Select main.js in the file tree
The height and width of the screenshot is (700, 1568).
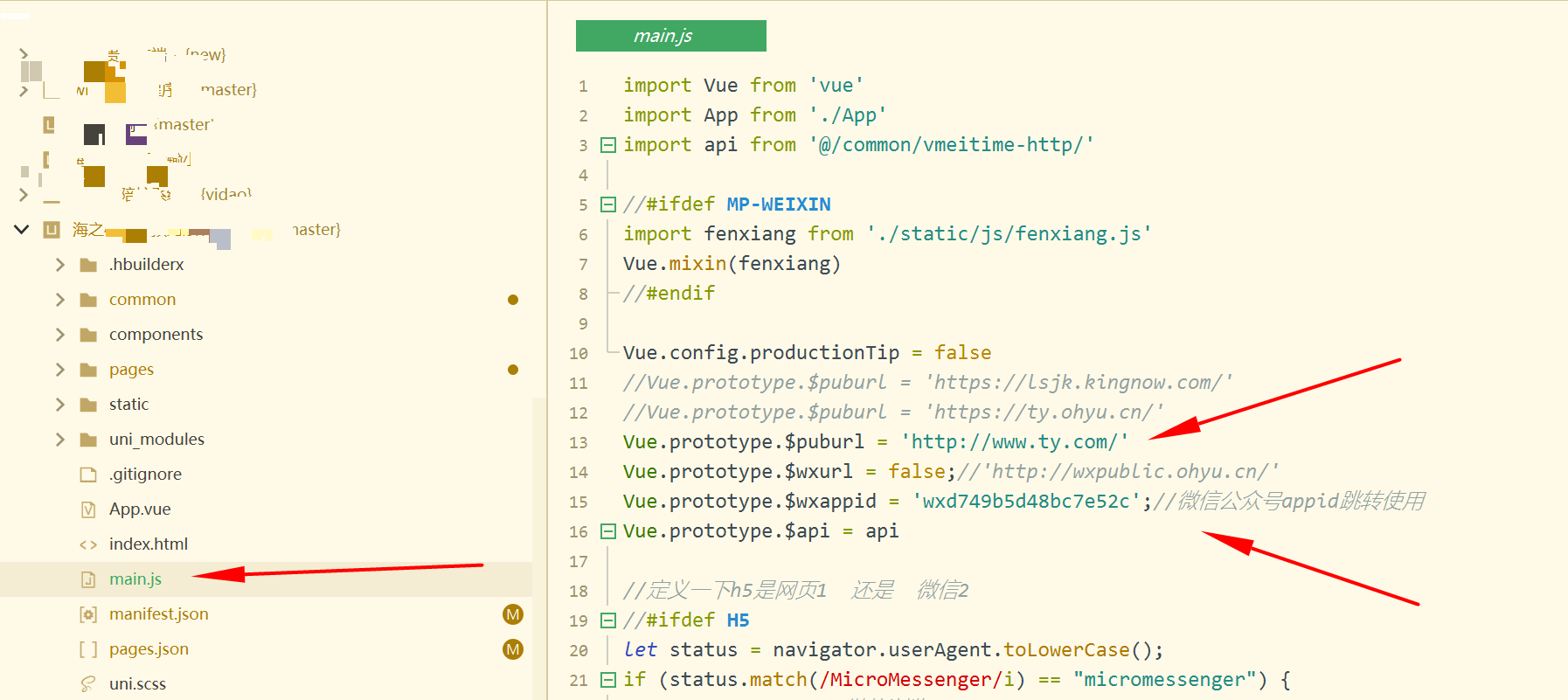click(x=135, y=579)
